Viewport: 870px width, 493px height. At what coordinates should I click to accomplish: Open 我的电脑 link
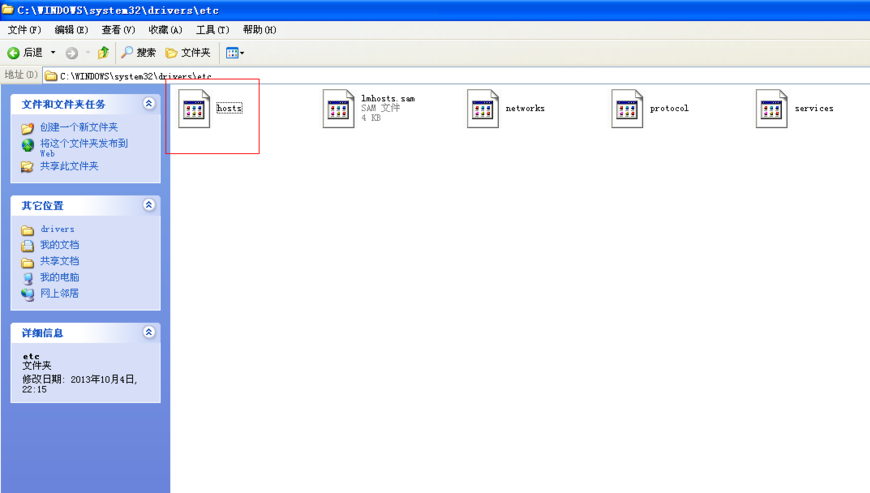pyautogui.click(x=59, y=277)
